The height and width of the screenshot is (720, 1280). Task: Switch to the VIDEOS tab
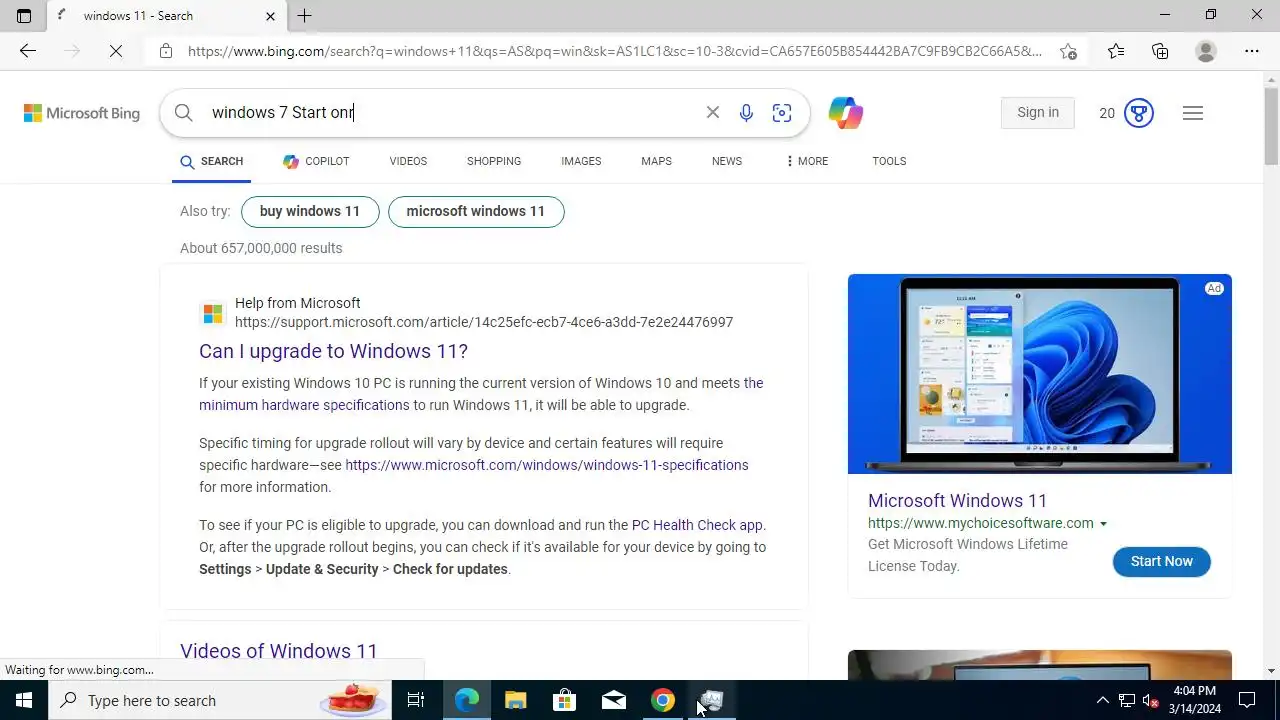tap(408, 161)
